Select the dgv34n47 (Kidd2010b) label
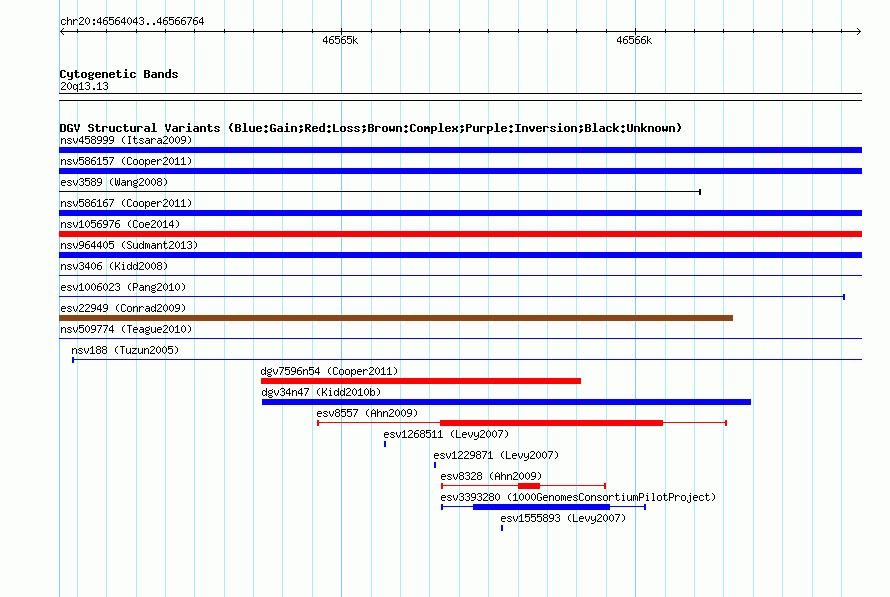The width and height of the screenshot is (890, 597). coord(321,392)
